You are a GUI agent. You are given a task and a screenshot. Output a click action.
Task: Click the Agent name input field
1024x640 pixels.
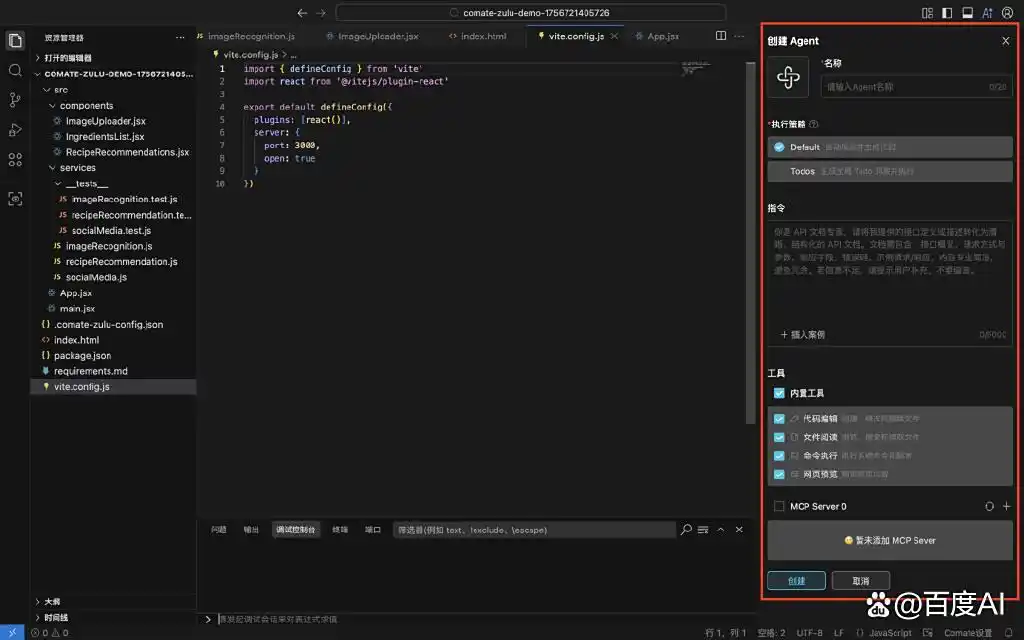[915, 87]
